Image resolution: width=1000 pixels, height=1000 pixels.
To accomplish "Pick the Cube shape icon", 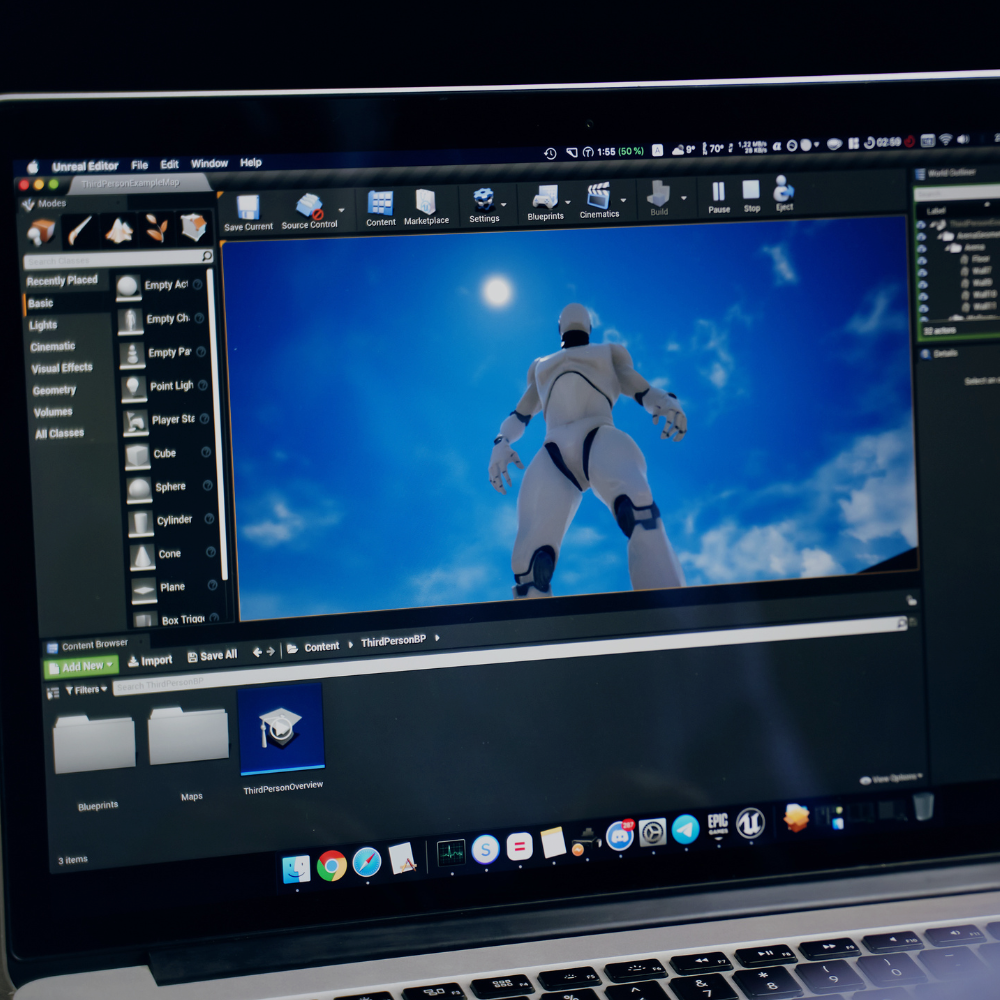I will point(137,456).
